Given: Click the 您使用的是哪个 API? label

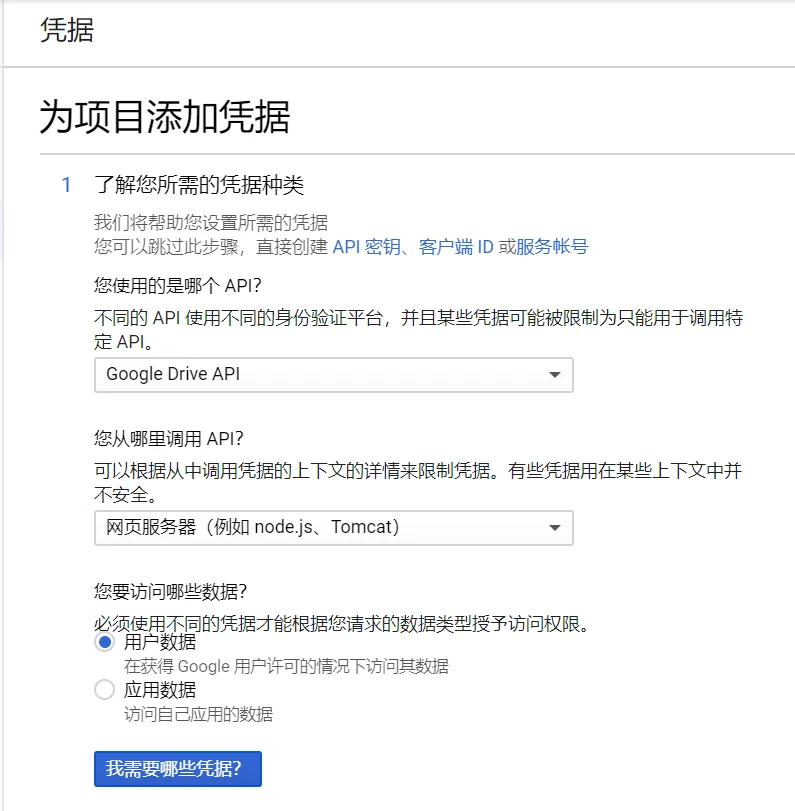Looking at the screenshot, I should point(177,287).
